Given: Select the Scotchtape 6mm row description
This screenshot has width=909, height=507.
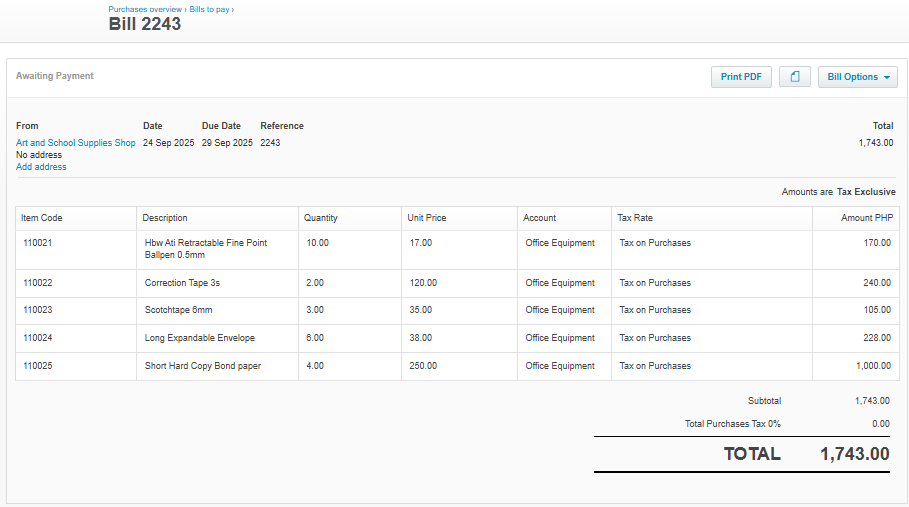Looking at the screenshot, I should (179, 310).
